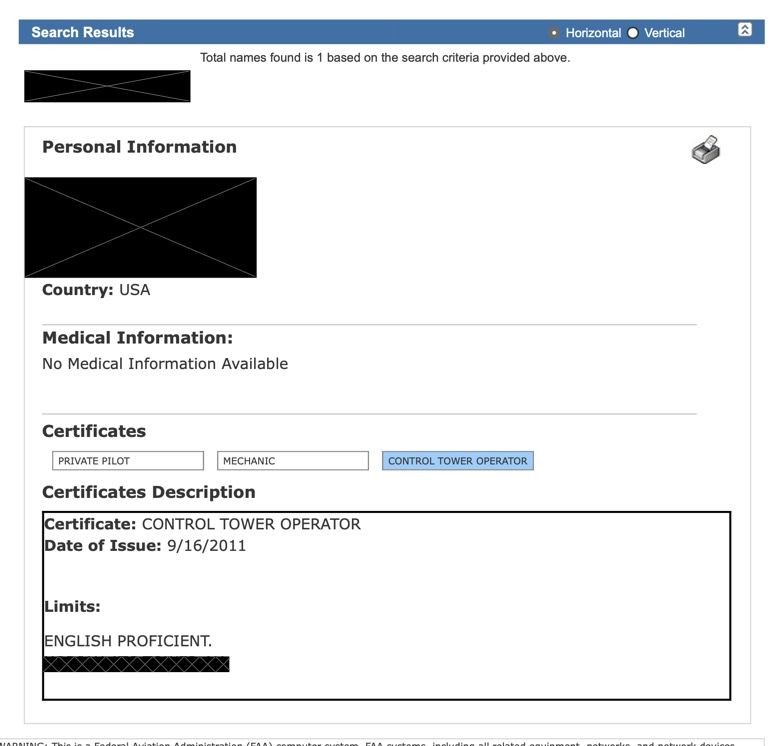Click the Search Results header title

click(x=83, y=32)
